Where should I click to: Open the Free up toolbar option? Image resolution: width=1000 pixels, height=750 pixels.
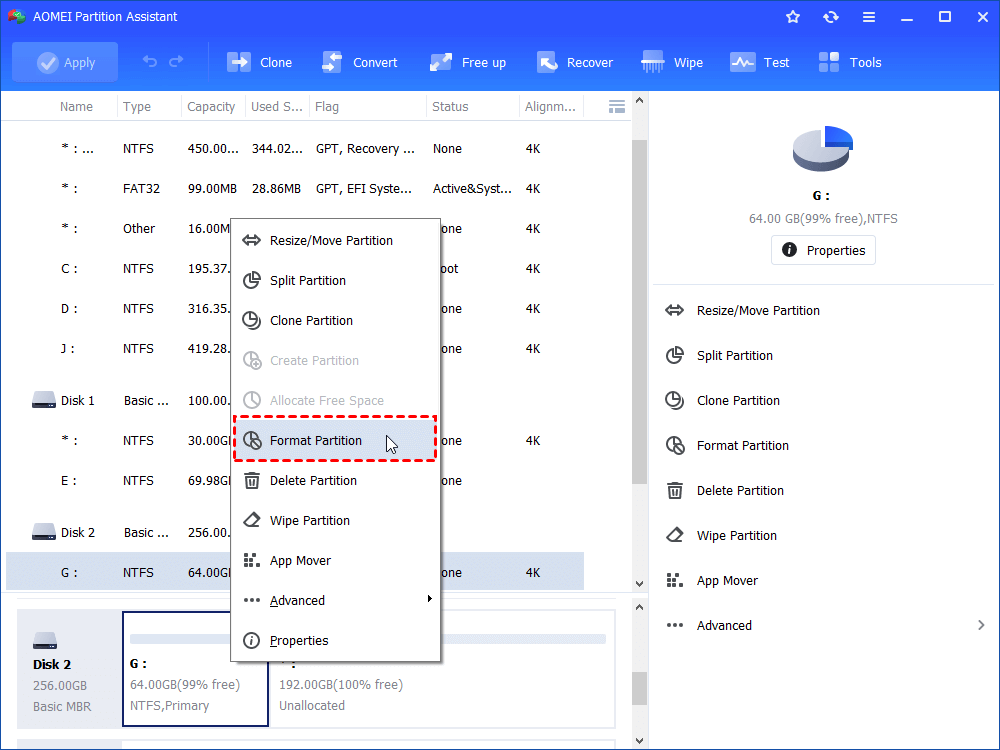click(x=467, y=62)
